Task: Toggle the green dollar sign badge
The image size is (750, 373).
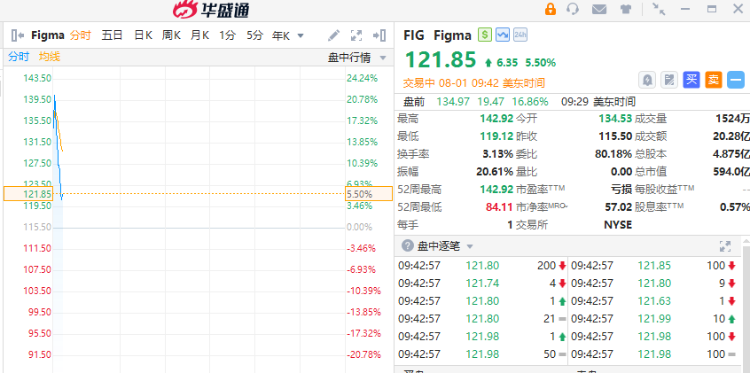Action: click(485, 35)
